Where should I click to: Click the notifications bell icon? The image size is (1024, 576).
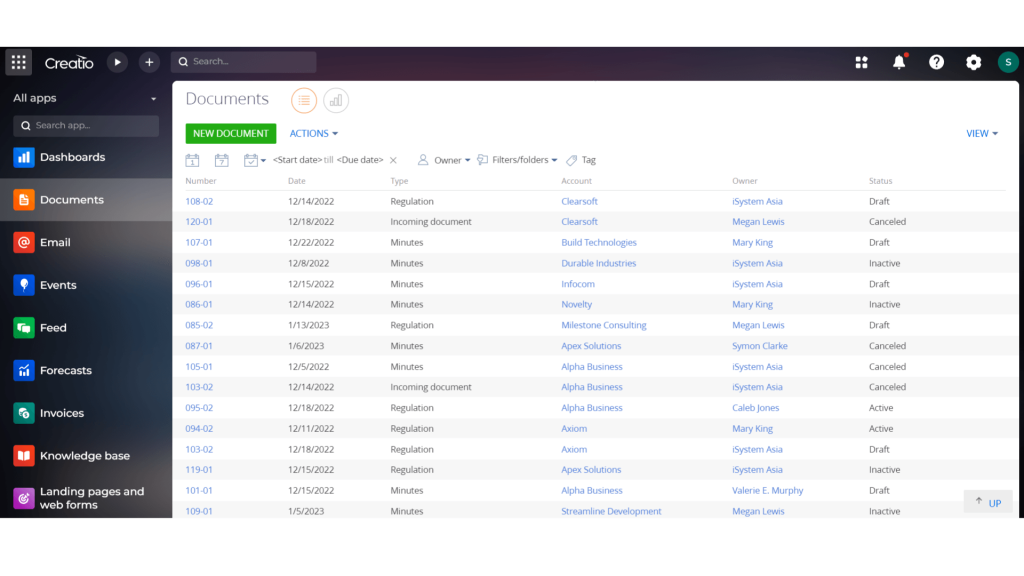click(x=898, y=61)
